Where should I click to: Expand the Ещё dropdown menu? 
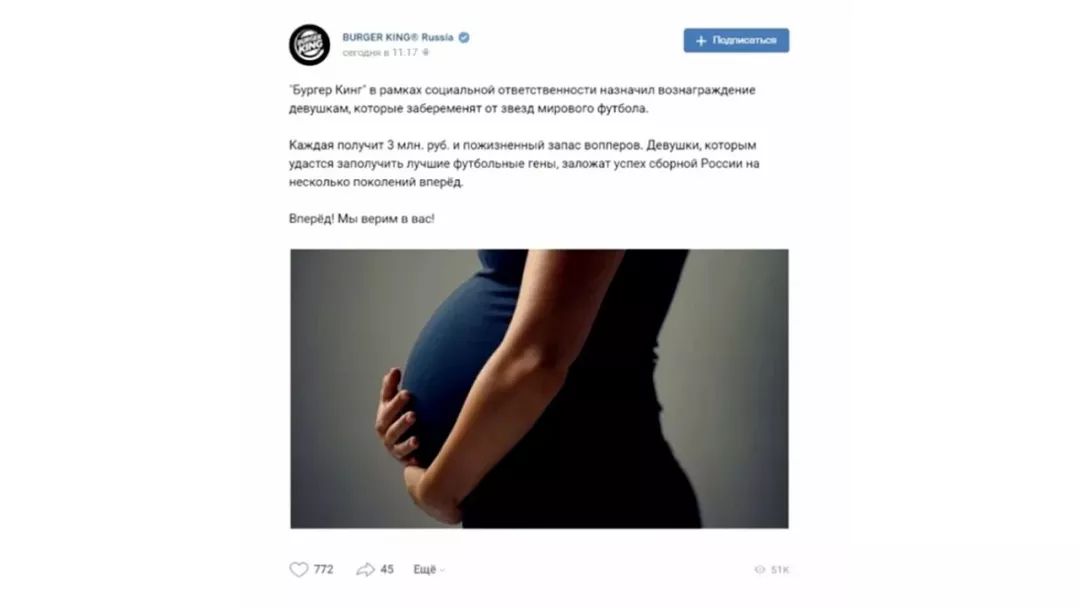coord(429,569)
